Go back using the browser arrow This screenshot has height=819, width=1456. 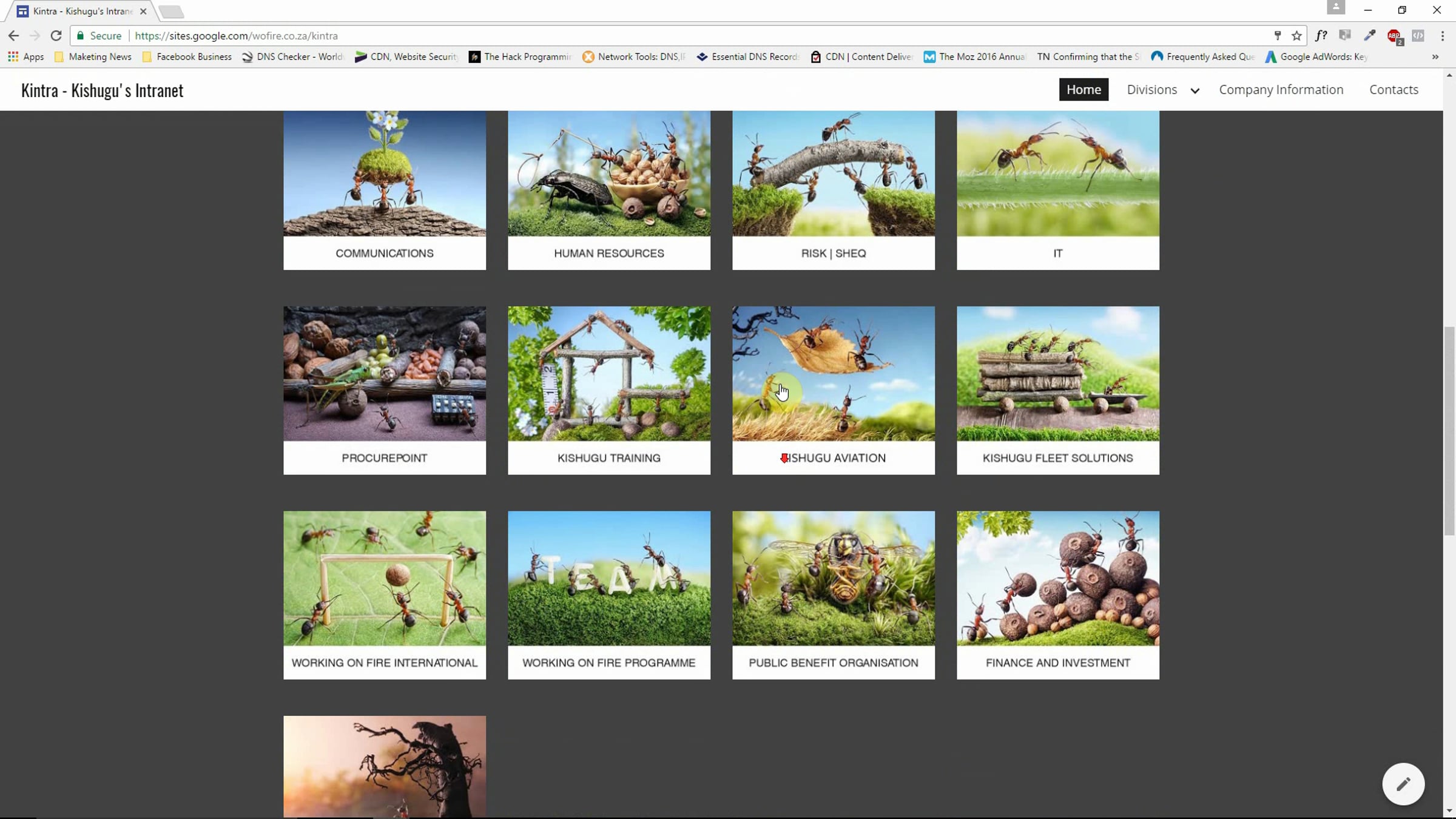(x=13, y=36)
